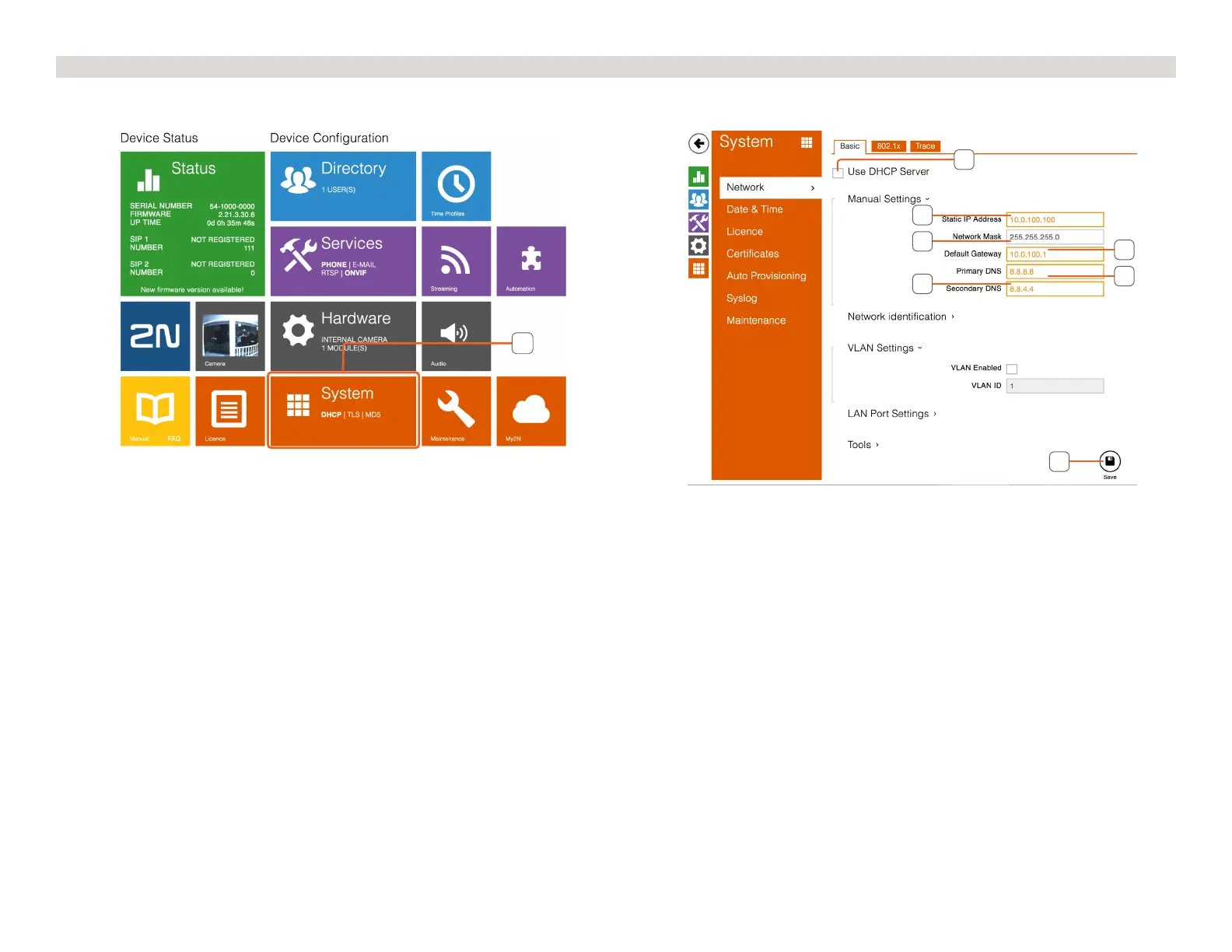Open the Manual FAQ book tile
Screen dimensions: 1232x952
tap(155, 411)
